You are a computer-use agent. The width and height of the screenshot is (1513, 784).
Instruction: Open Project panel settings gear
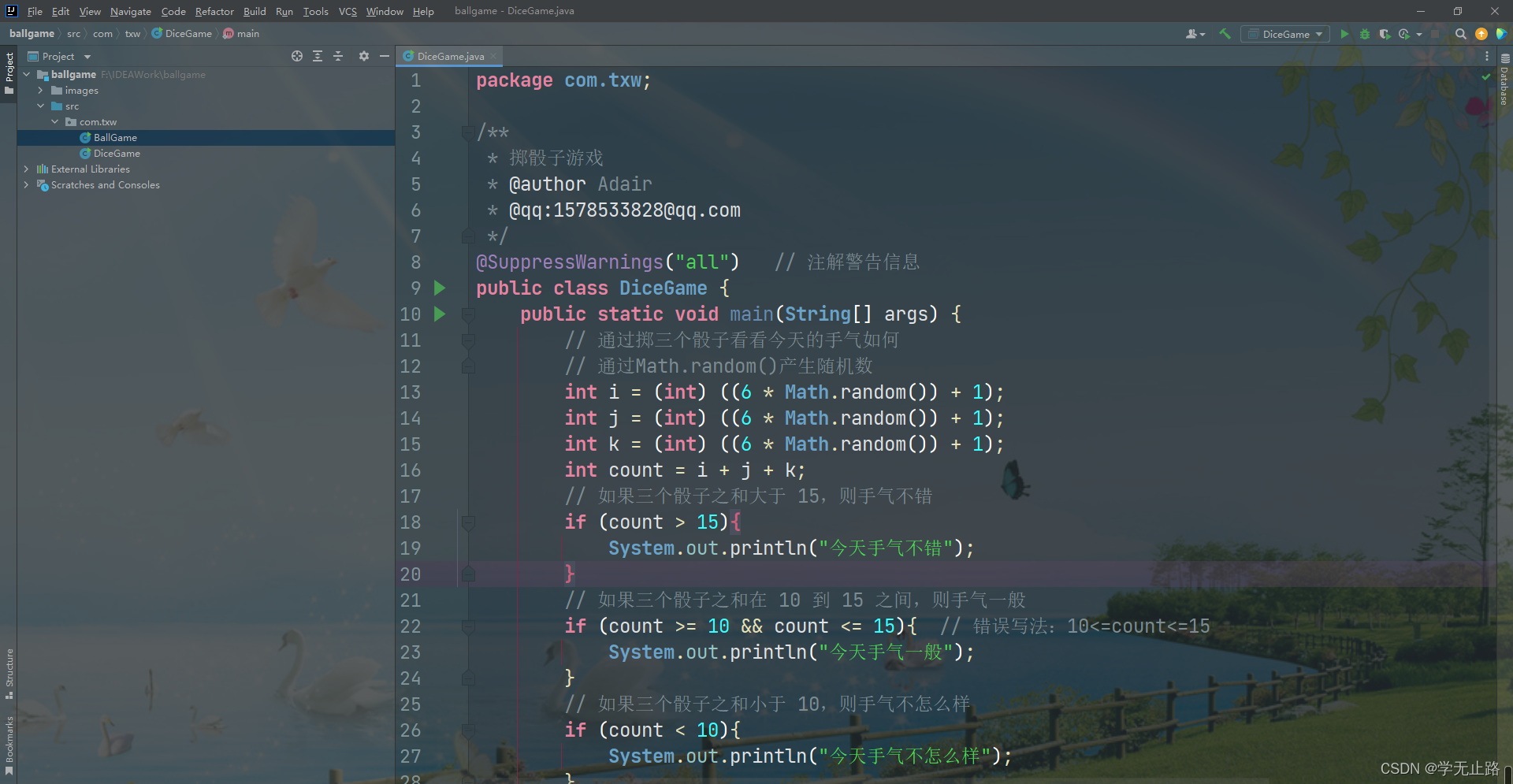click(x=363, y=56)
